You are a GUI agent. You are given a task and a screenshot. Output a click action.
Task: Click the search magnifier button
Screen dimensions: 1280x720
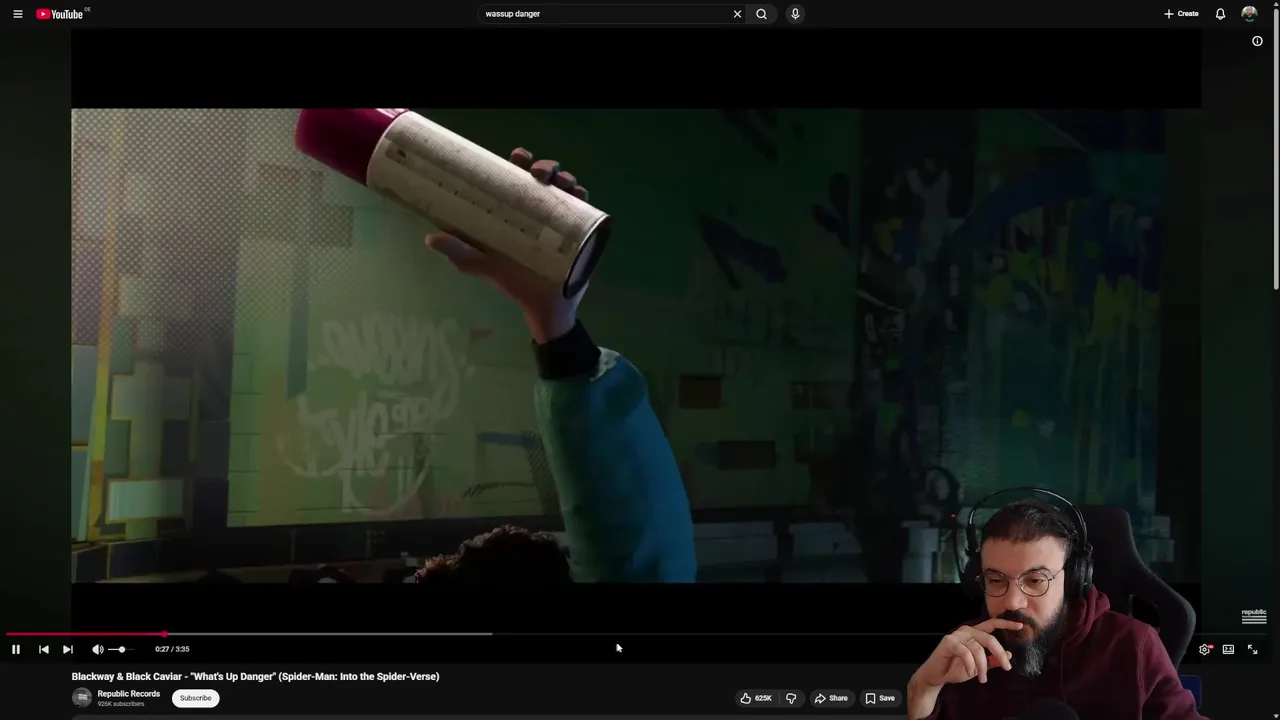point(762,14)
